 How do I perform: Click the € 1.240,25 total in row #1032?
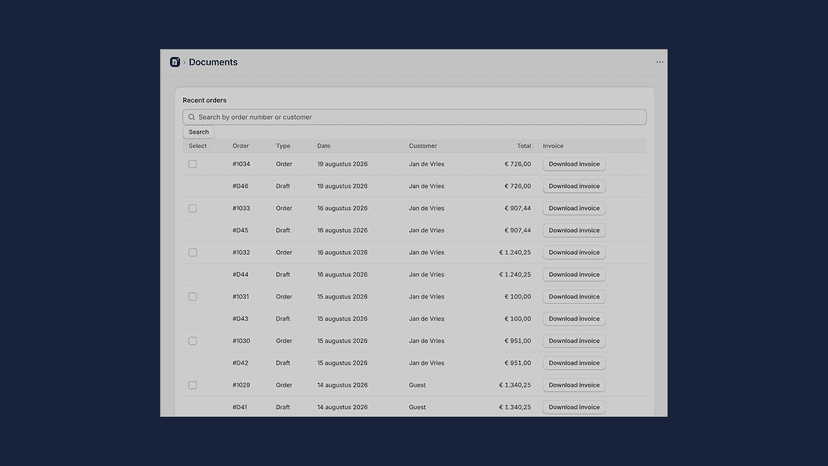(515, 253)
